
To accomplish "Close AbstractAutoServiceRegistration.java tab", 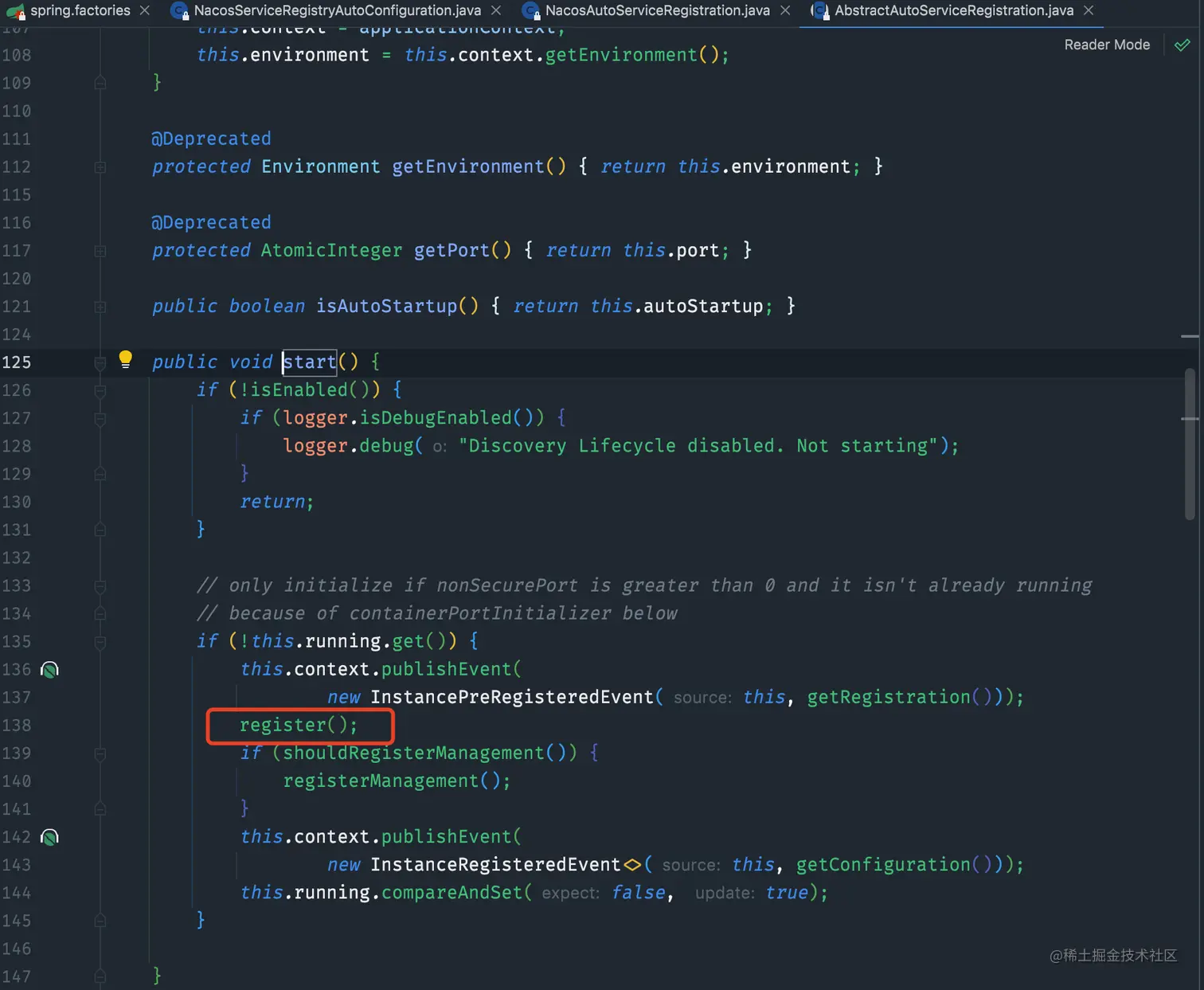I will pos(1089,10).
